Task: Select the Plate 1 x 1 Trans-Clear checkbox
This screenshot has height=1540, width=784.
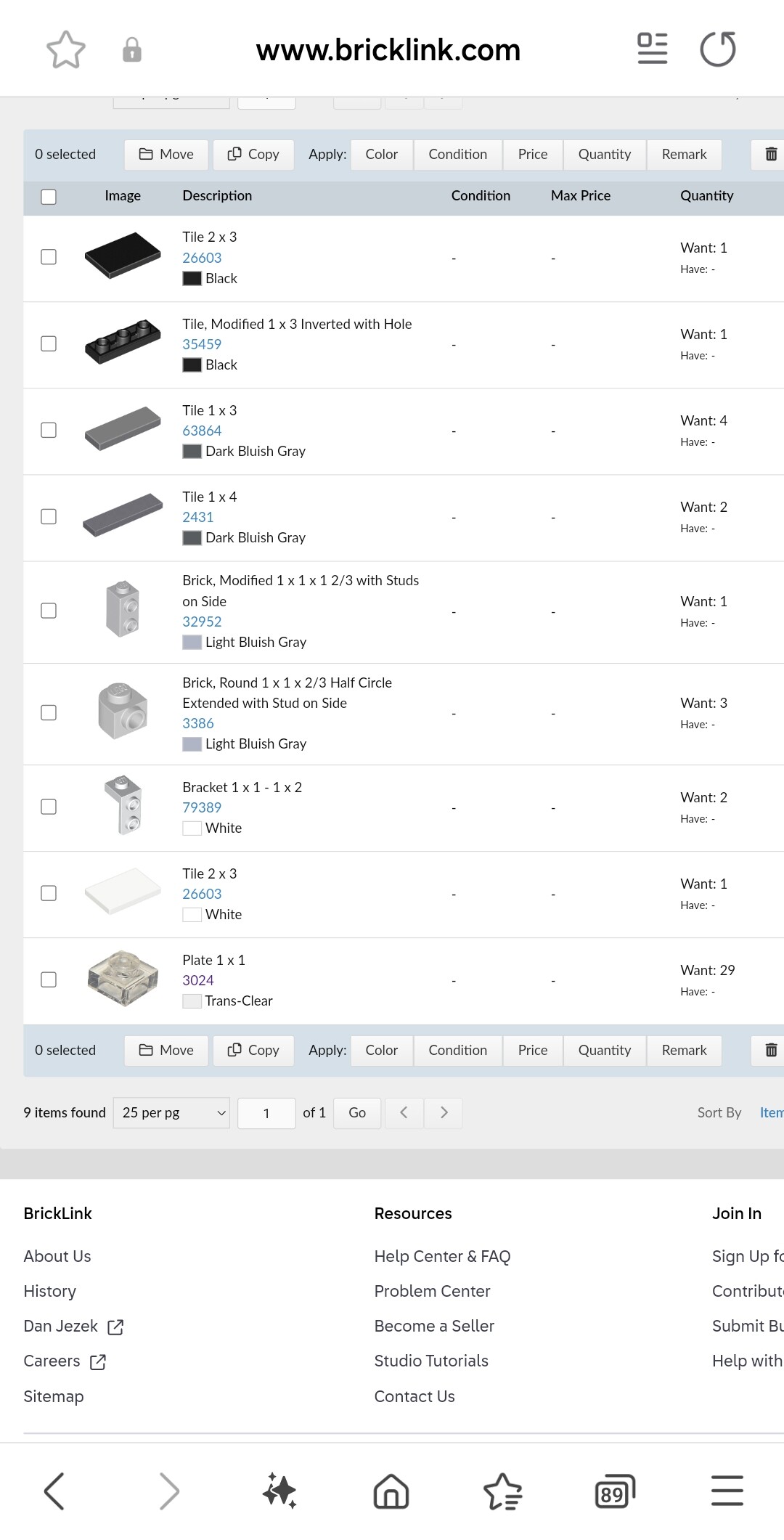Action: [x=49, y=979]
